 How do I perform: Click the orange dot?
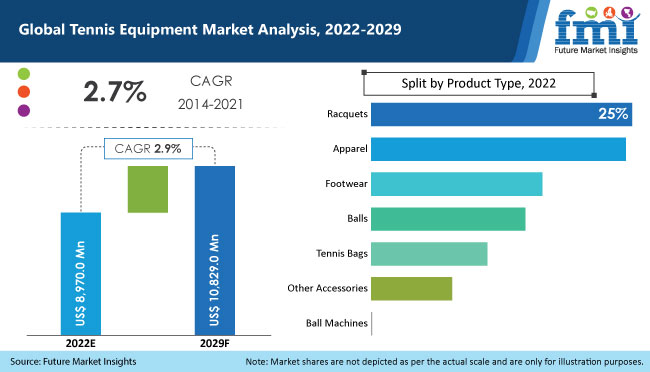(x=24, y=92)
